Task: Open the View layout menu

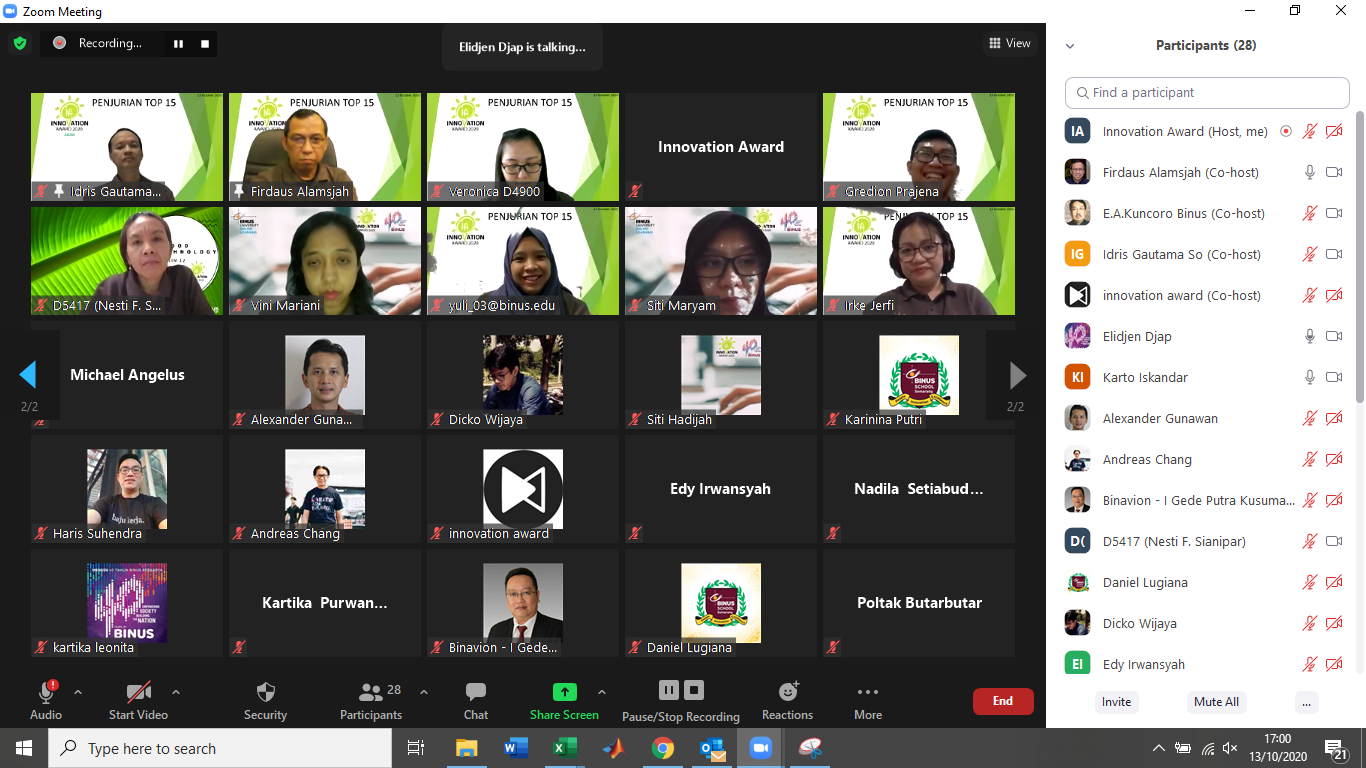Action: coord(1010,43)
